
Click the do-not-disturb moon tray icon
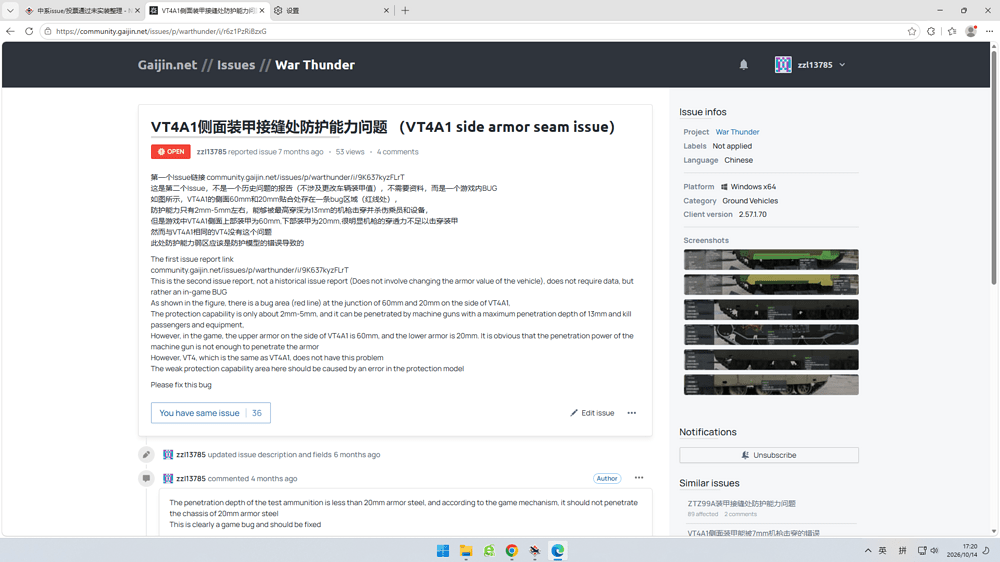pos(986,551)
